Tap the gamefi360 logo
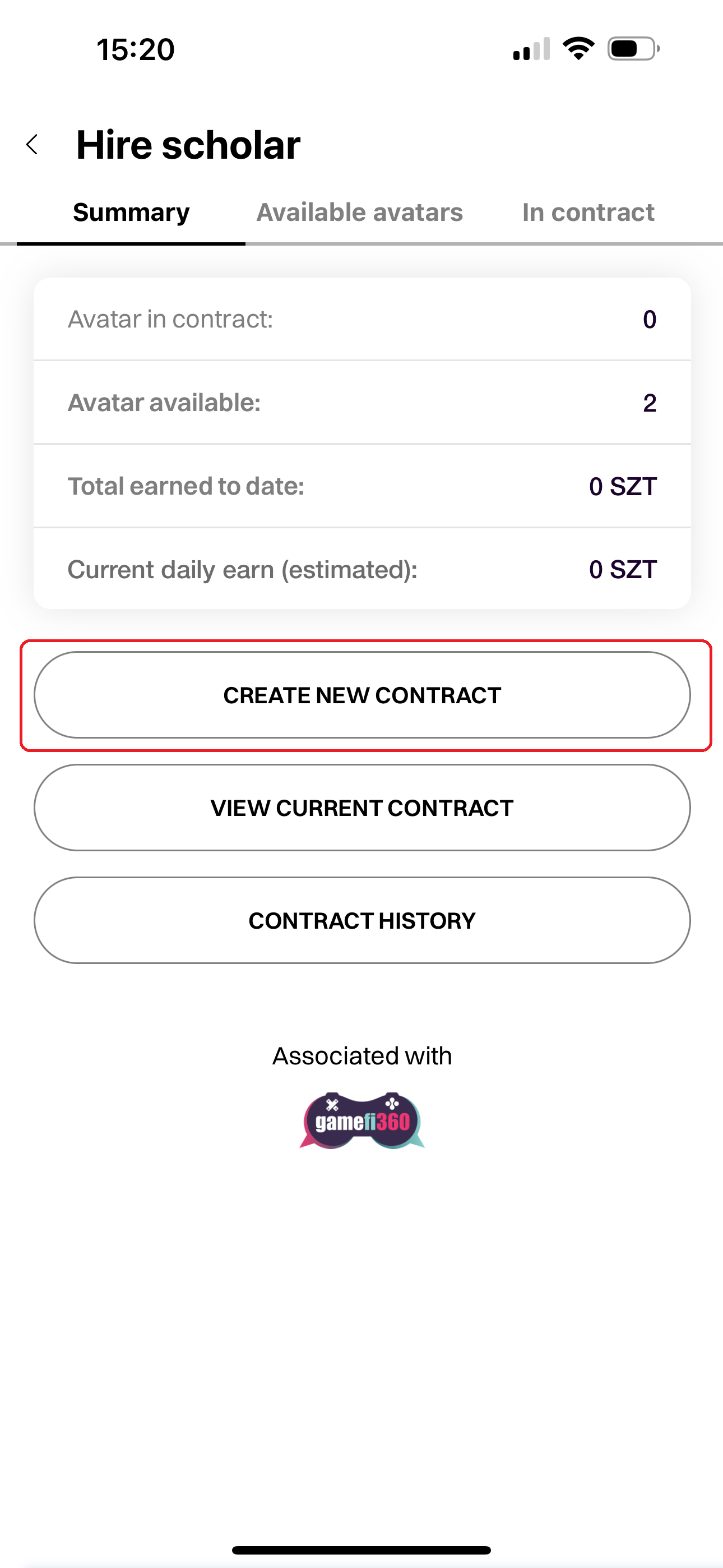The image size is (723, 1568). [362, 1120]
